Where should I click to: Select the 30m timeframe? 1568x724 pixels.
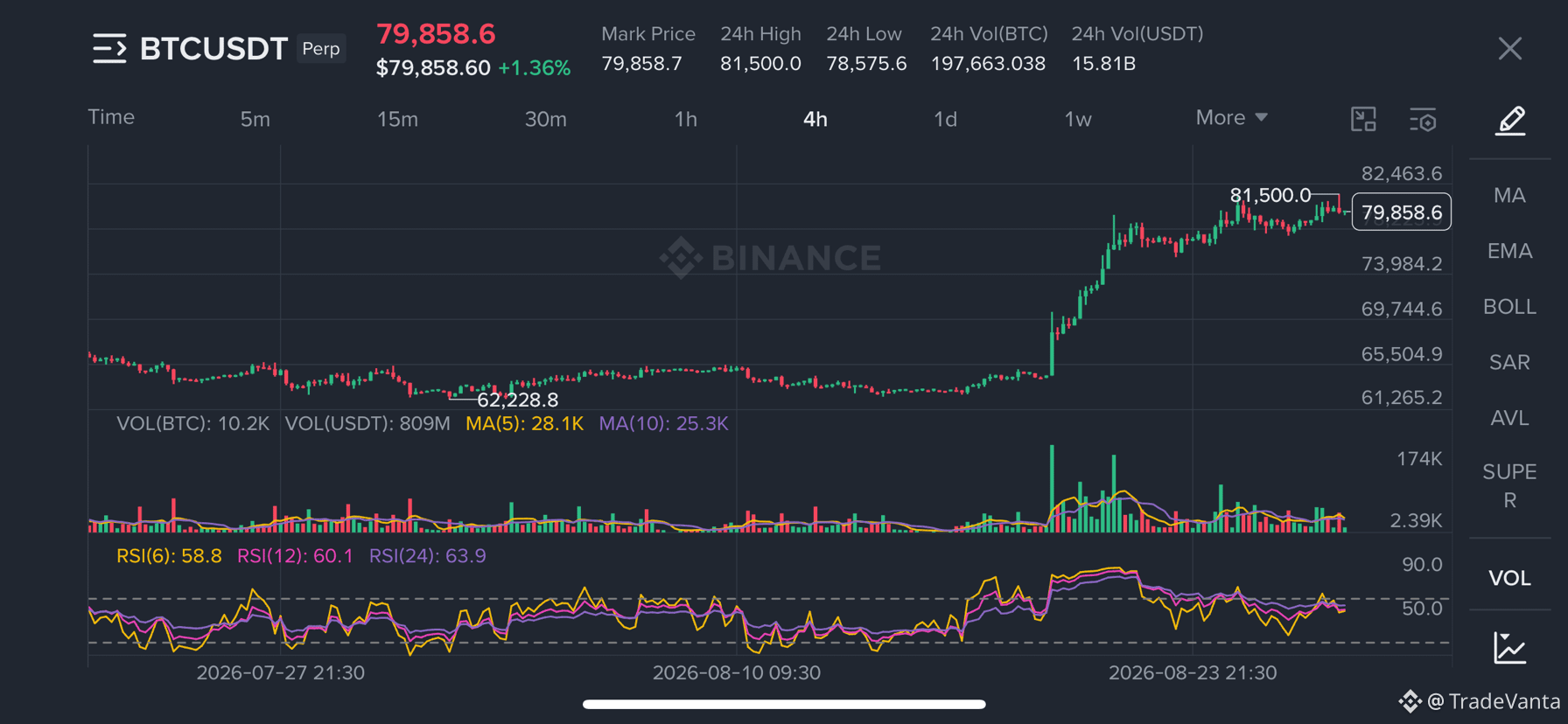(x=545, y=119)
